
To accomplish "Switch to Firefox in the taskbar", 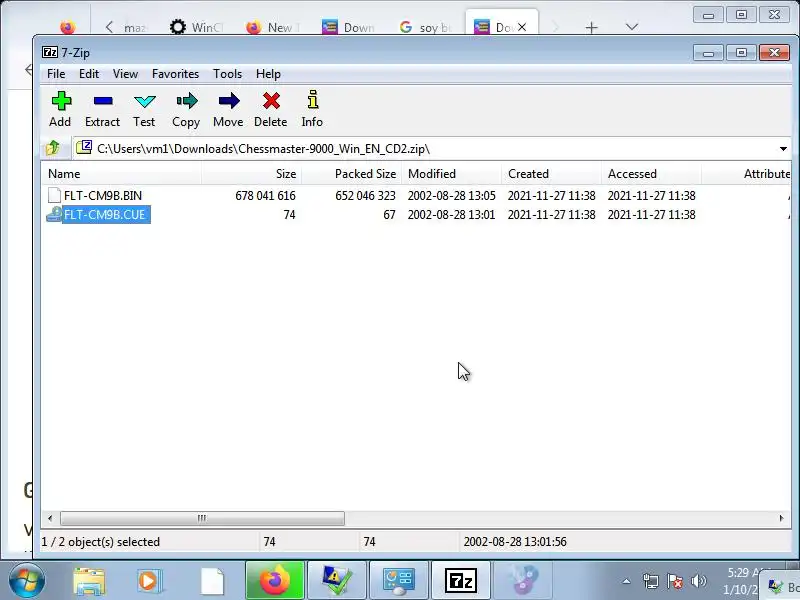I will click(x=274, y=580).
